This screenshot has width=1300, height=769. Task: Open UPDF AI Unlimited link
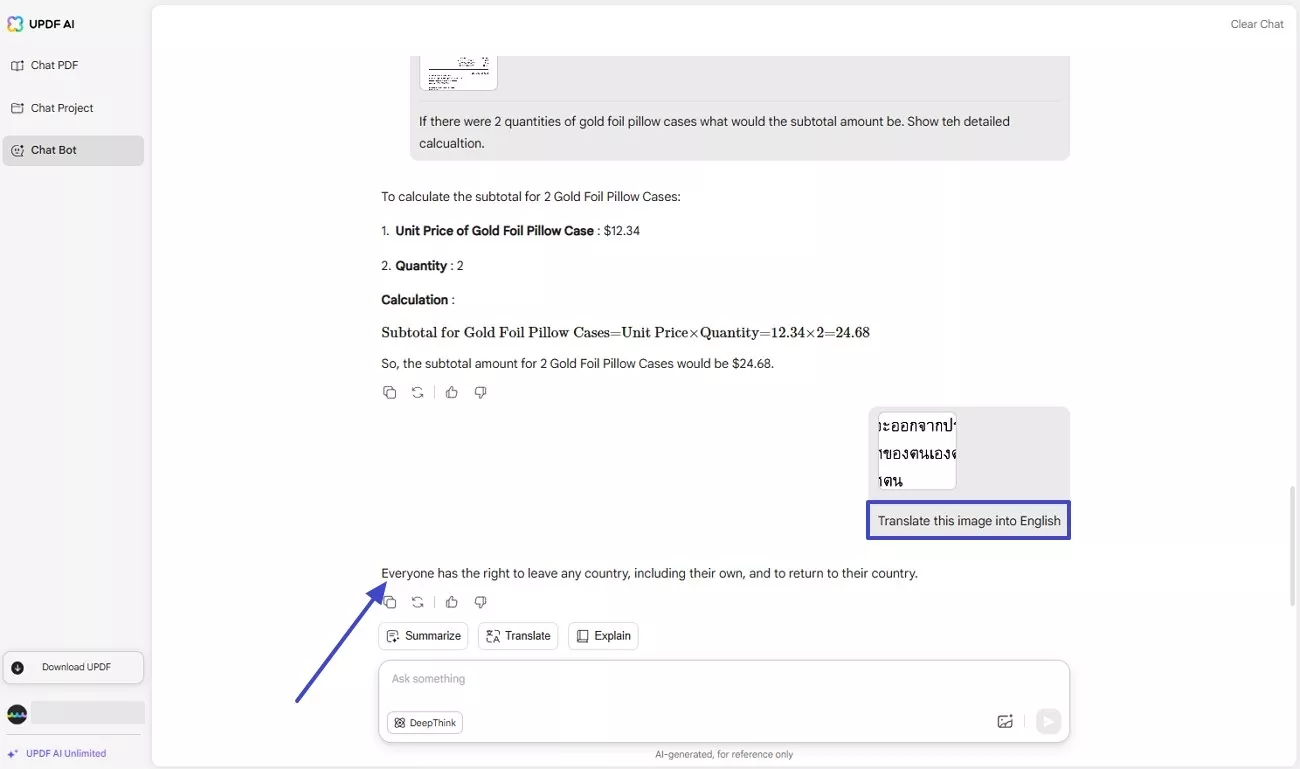(x=64, y=752)
